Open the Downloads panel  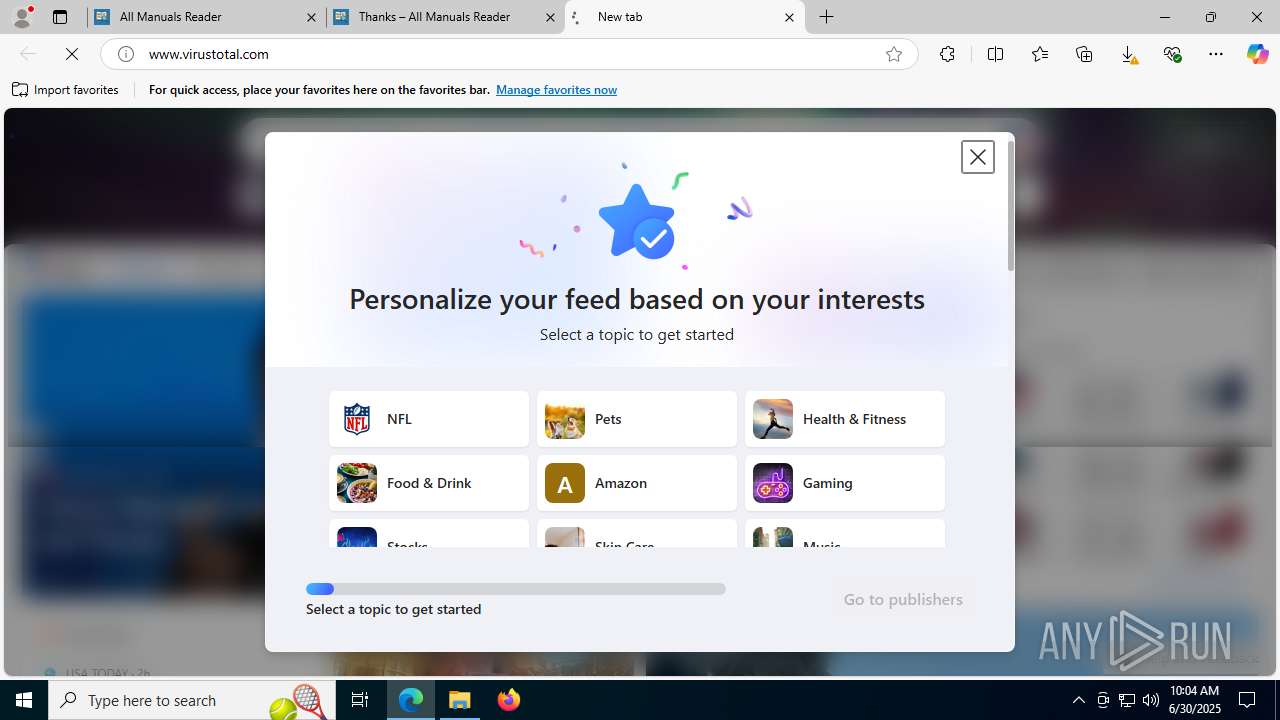1128,54
